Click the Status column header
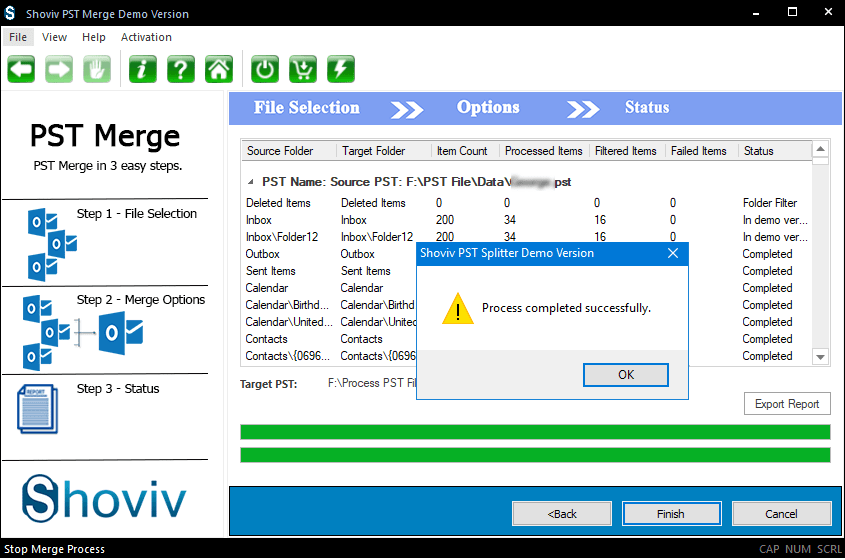The height and width of the screenshot is (560, 845). point(774,151)
